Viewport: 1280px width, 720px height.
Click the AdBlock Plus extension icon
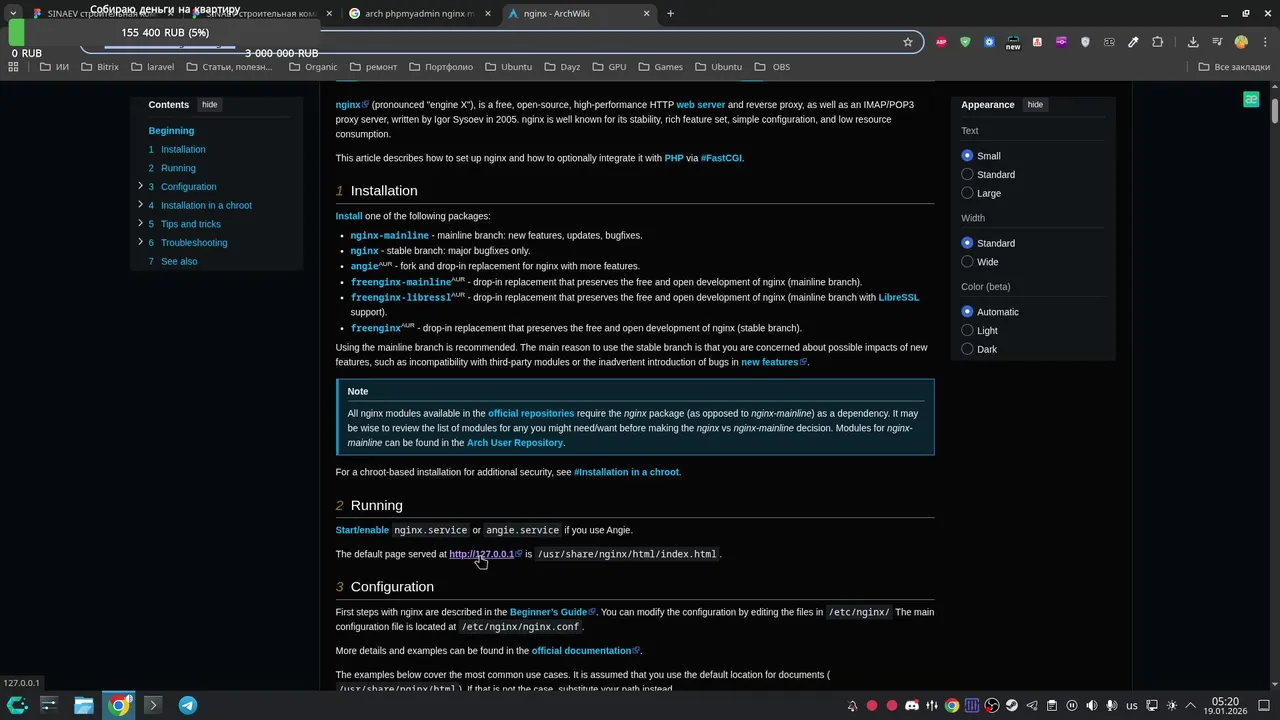(x=941, y=42)
